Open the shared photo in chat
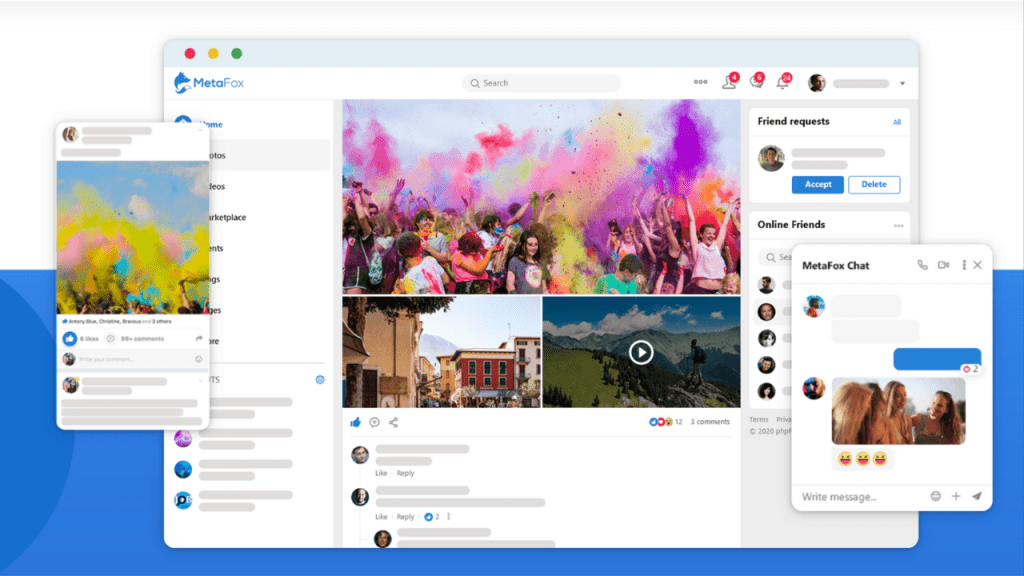This screenshot has width=1024, height=576. pyautogui.click(x=899, y=411)
